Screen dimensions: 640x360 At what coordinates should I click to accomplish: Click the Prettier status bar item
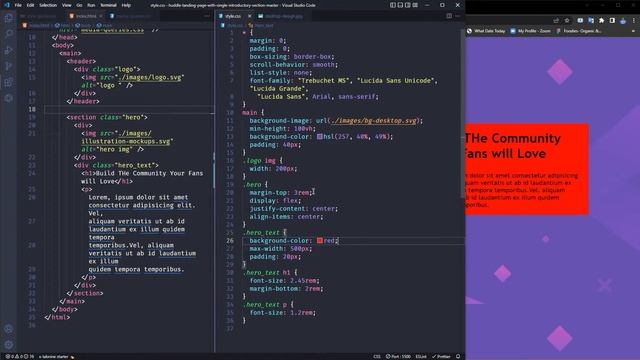pos(441,356)
